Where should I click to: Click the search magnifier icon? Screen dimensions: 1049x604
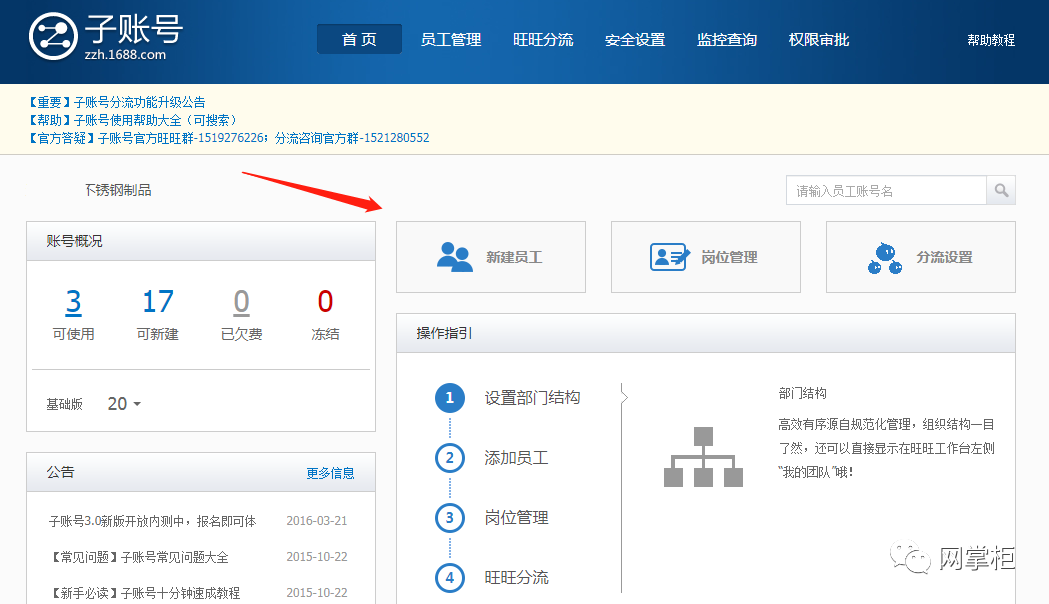(x=1000, y=190)
